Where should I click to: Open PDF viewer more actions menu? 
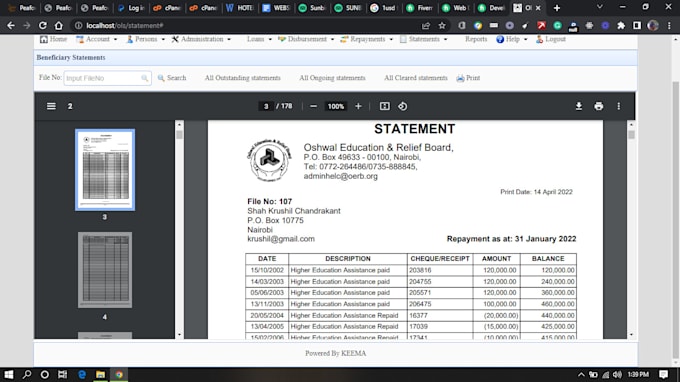(618, 106)
